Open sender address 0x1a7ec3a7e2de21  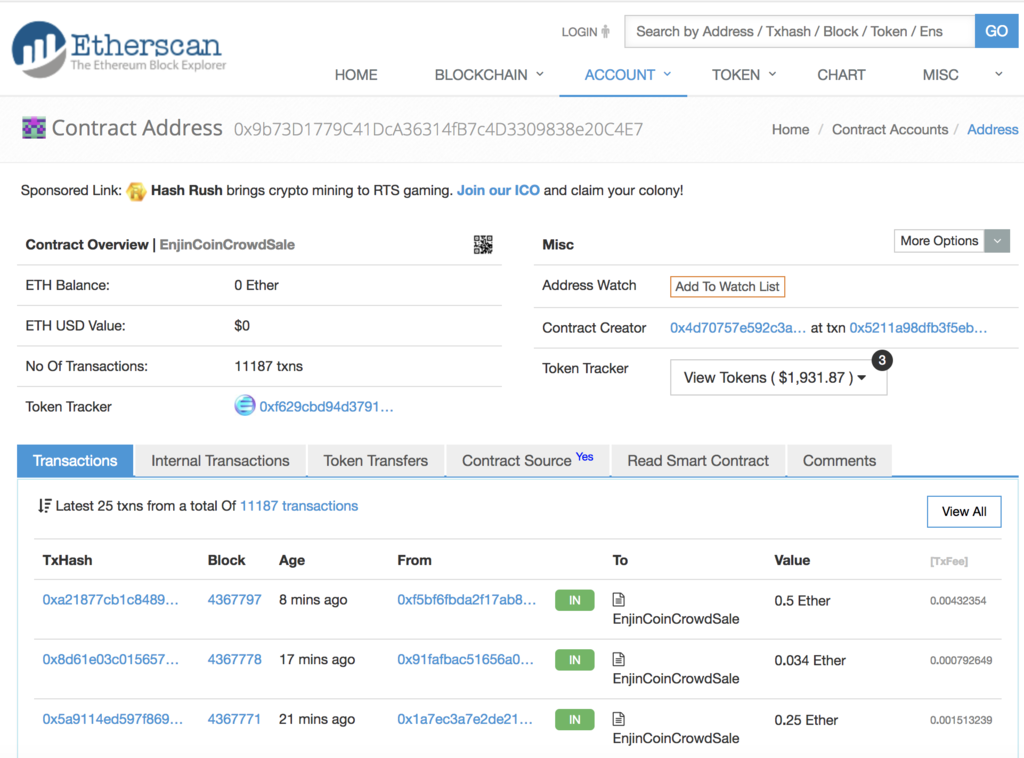coord(465,719)
